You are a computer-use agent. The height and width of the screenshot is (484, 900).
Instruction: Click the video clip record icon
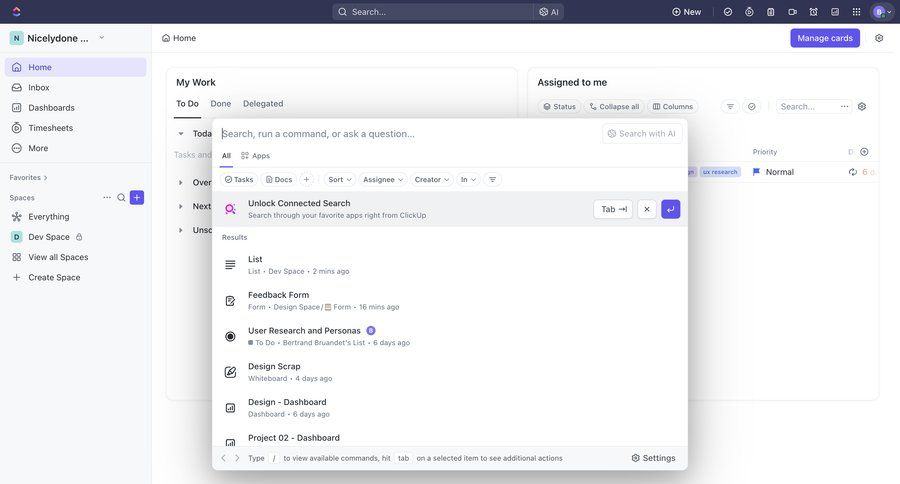click(x=792, y=11)
